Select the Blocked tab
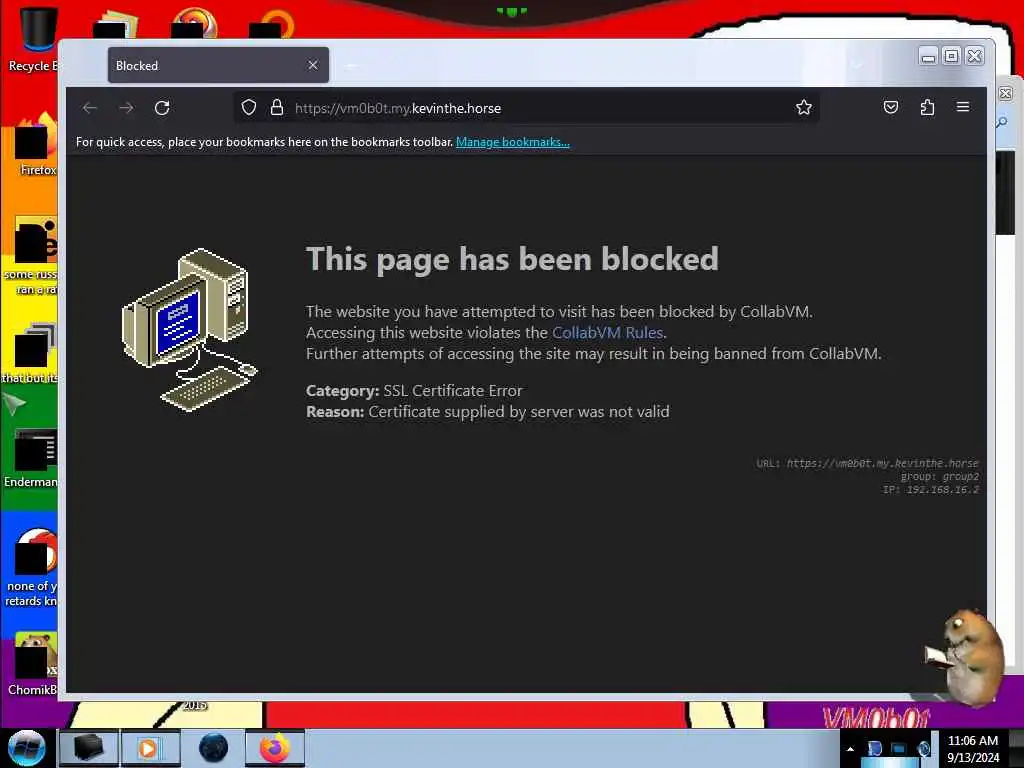The image size is (1024, 768). click(x=218, y=65)
